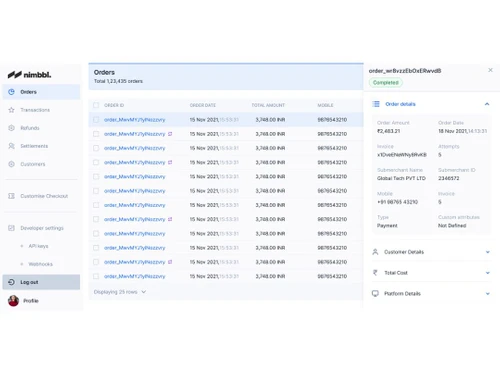Screen dimensions: 500x375
Task: Click the Refunds icon in sidebar
Action: point(11,128)
